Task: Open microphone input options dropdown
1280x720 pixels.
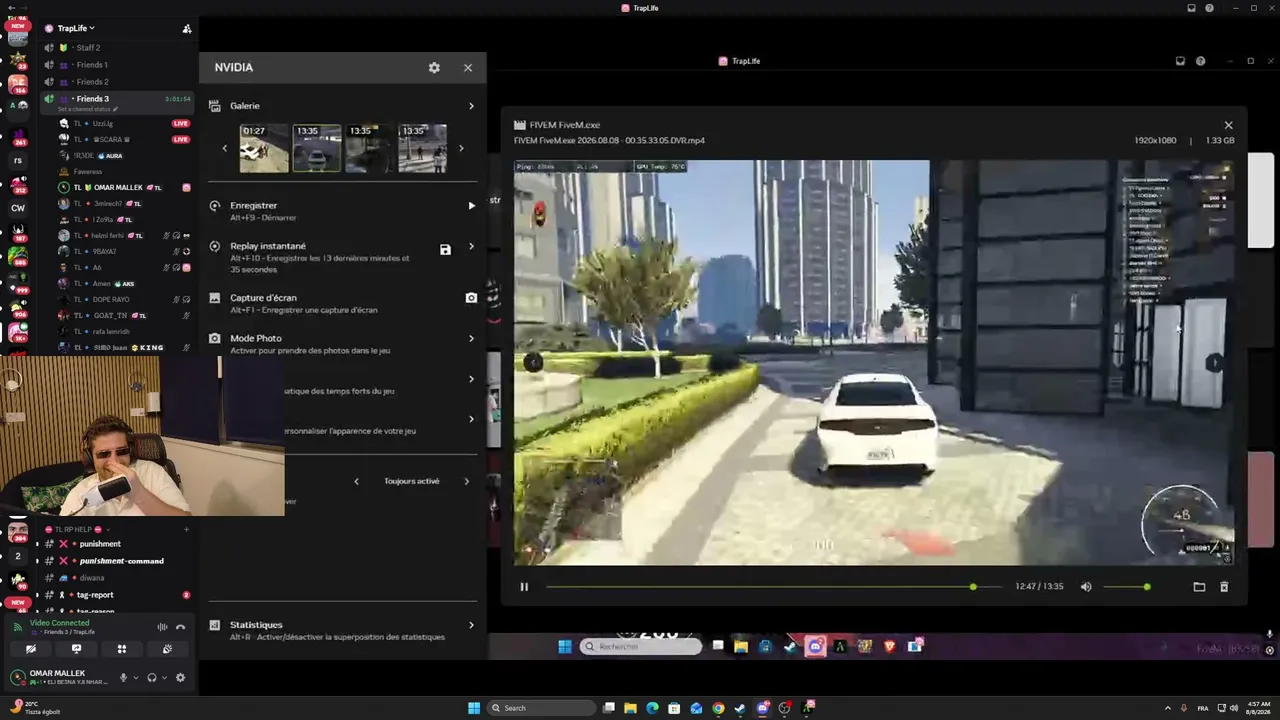Action: point(136,678)
